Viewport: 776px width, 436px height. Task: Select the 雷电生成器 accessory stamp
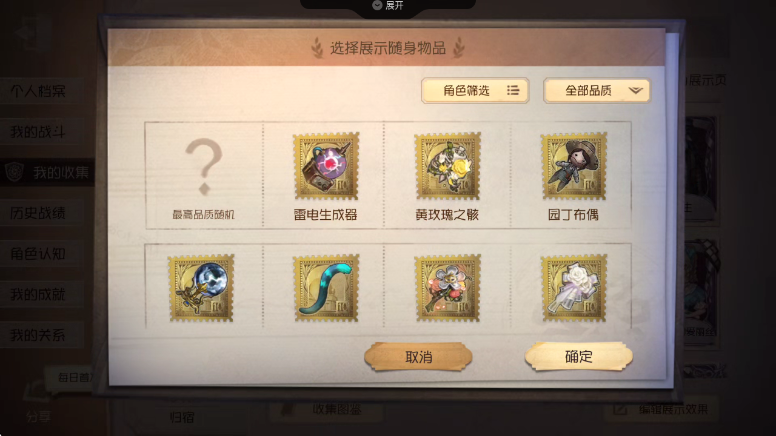[326, 166]
